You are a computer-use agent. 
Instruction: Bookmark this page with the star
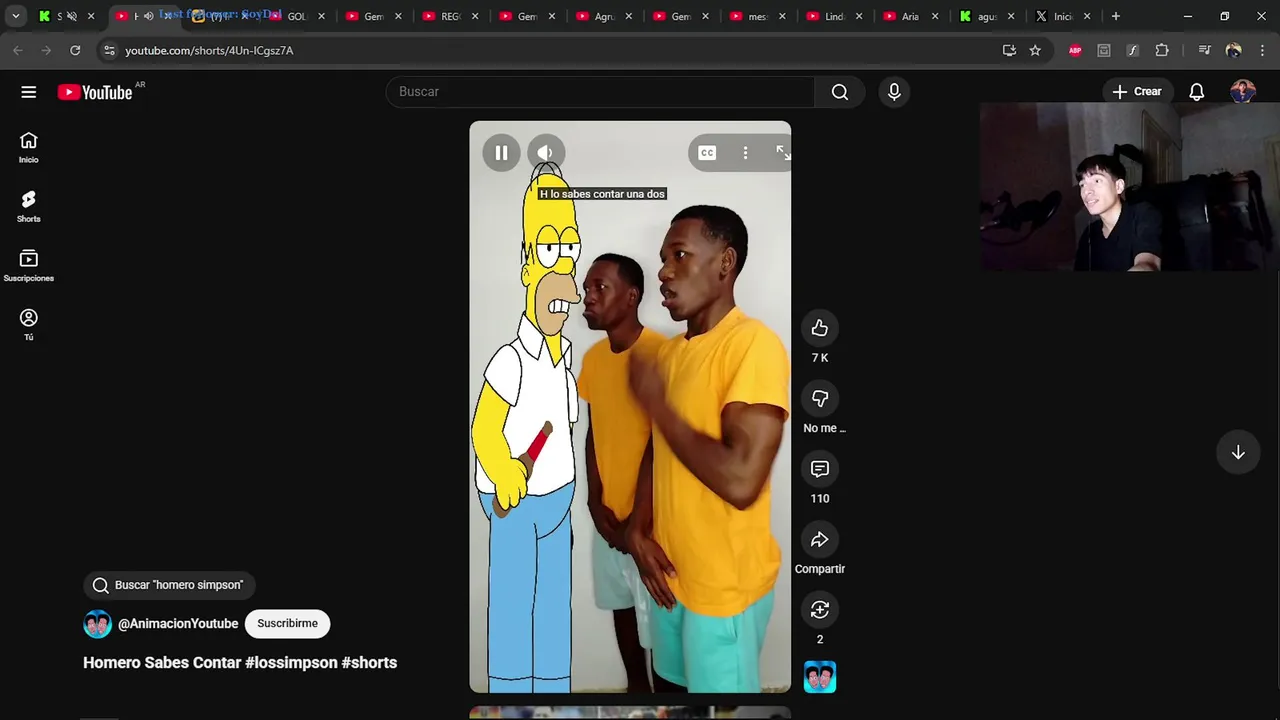(x=1035, y=50)
